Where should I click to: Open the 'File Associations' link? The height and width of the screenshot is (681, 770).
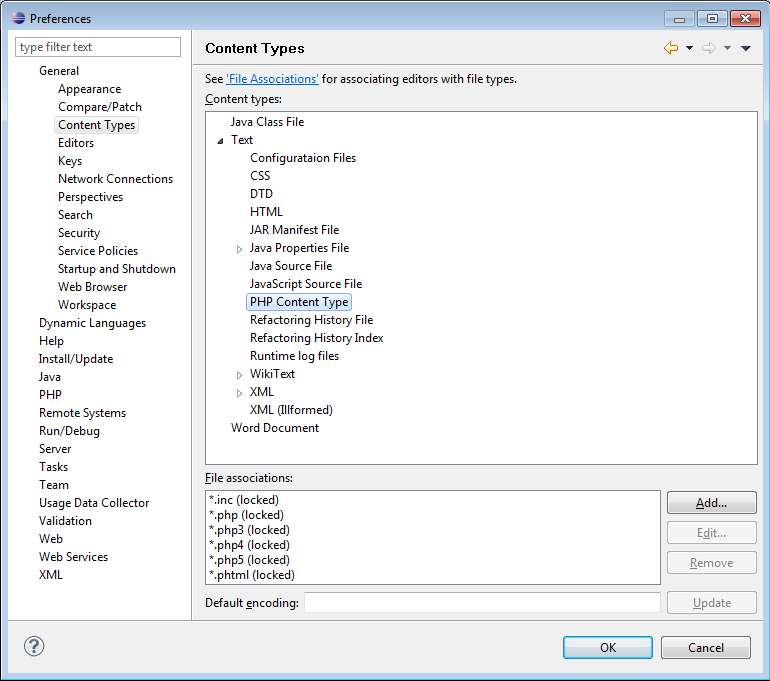pyautogui.click(x=272, y=78)
